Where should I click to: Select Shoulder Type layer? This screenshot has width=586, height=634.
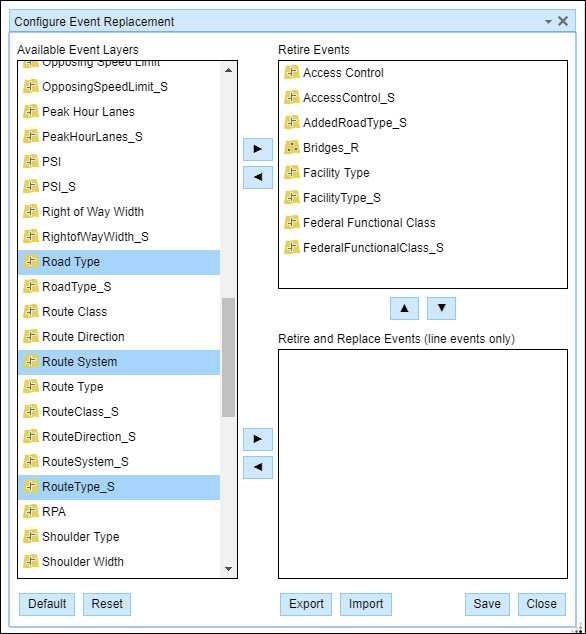pos(119,537)
